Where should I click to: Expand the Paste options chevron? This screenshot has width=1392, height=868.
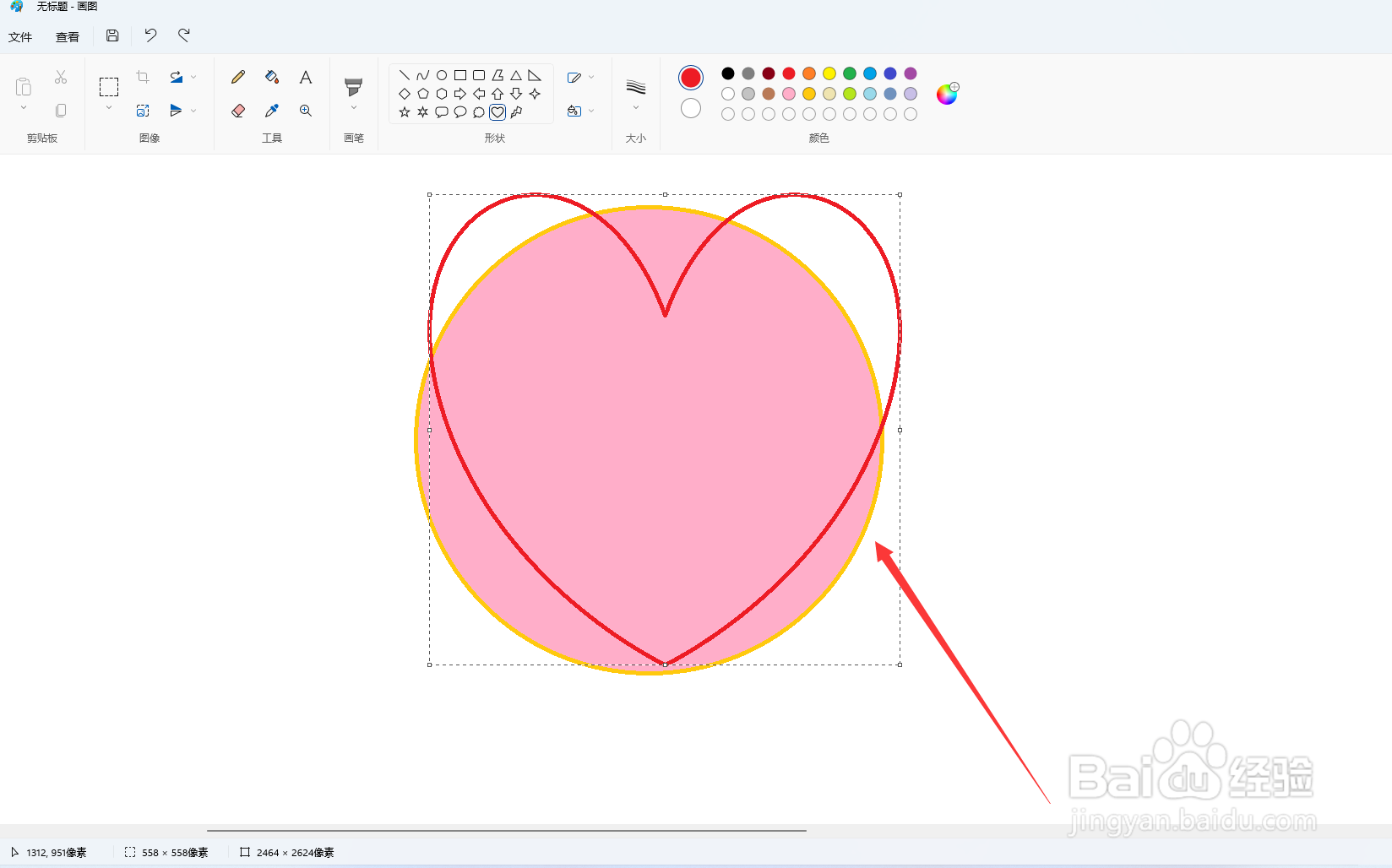pos(24,108)
